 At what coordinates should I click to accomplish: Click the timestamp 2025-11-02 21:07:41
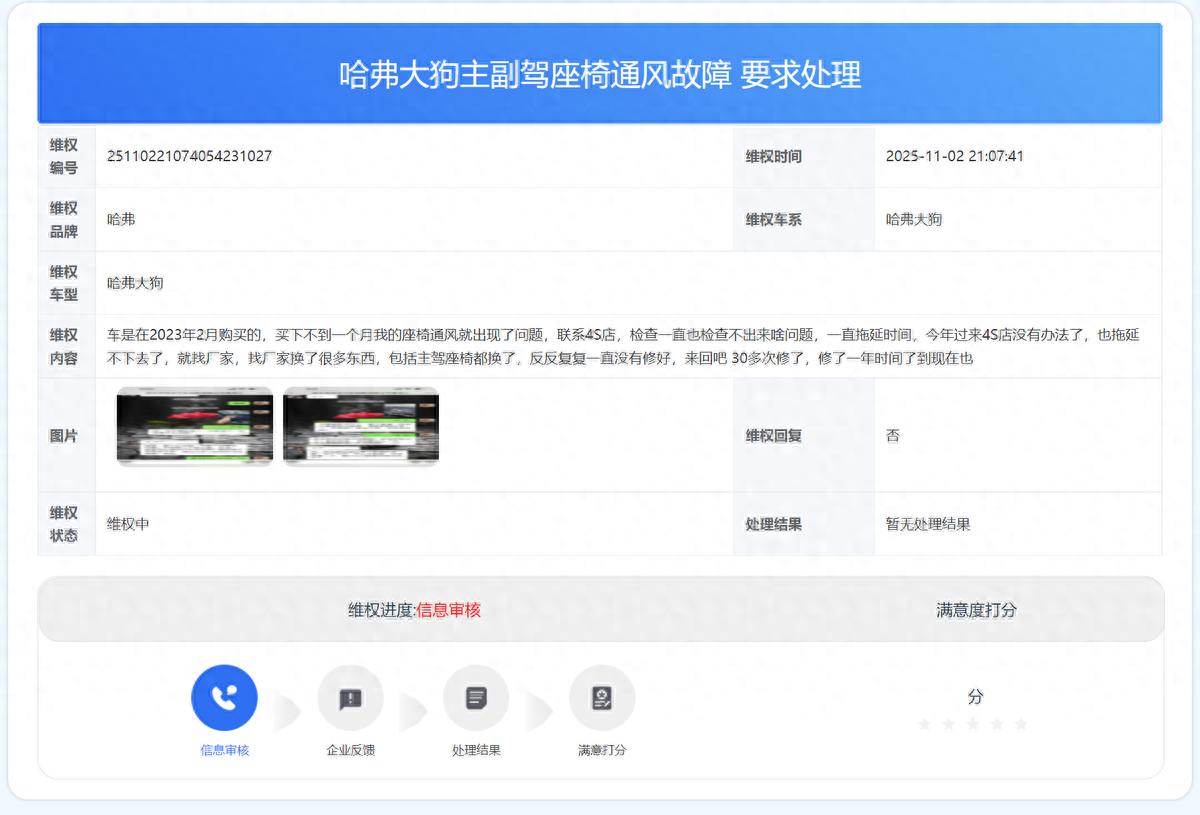click(x=955, y=156)
